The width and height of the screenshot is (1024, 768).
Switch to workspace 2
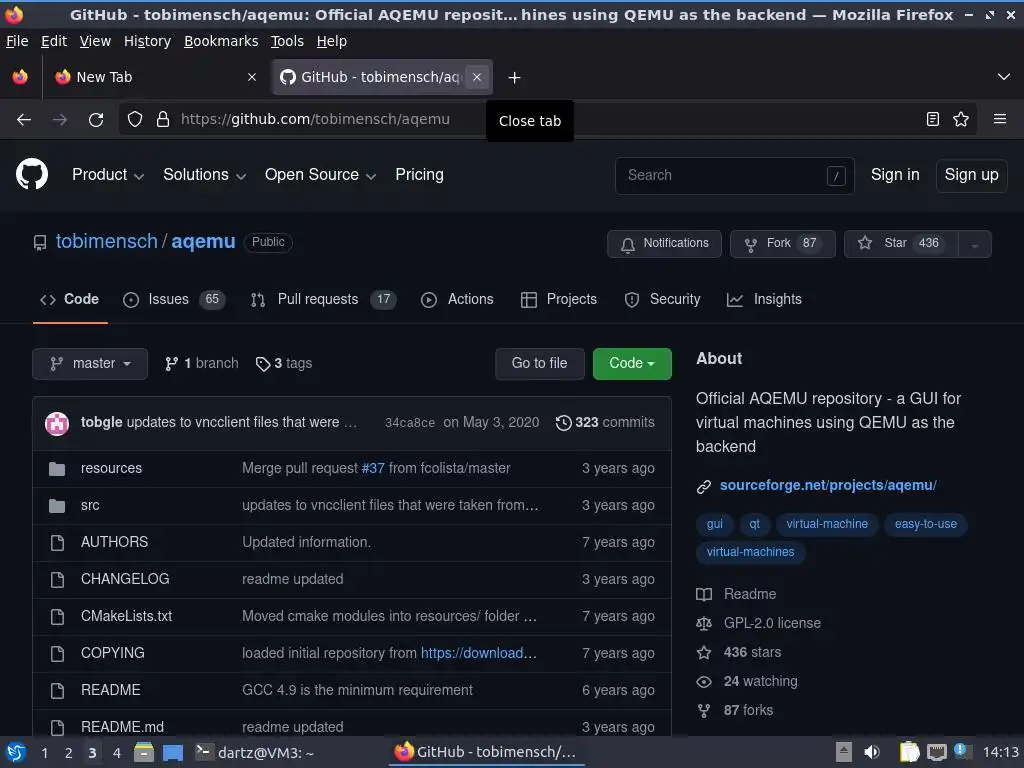tap(69, 753)
